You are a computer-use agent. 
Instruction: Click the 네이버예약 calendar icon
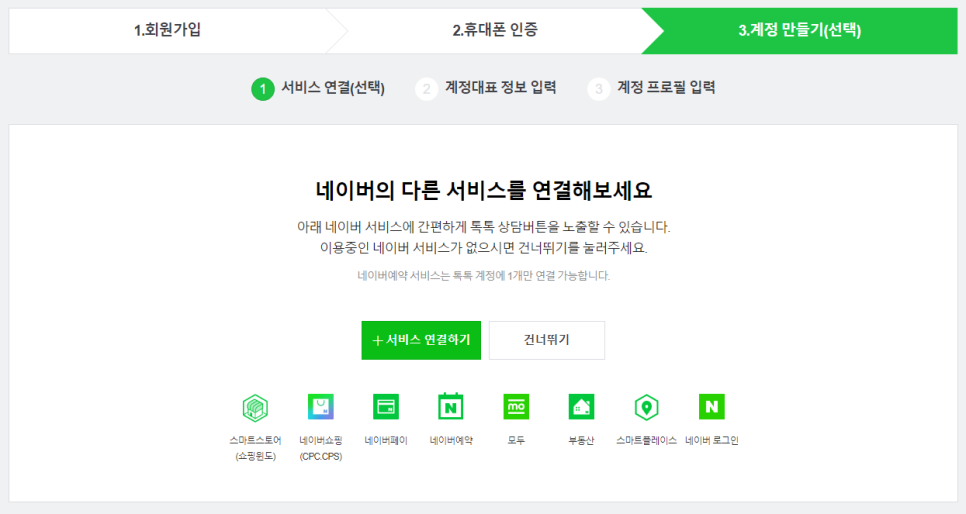point(451,406)
